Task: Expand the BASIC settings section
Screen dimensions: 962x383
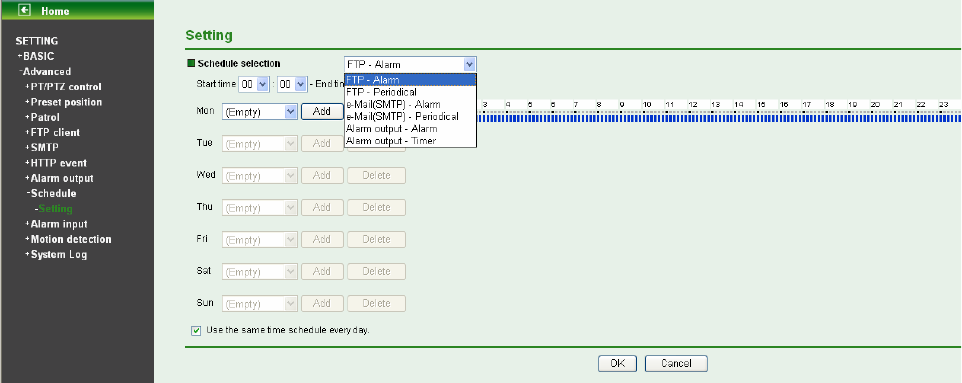Action: (x=38, y=56)
